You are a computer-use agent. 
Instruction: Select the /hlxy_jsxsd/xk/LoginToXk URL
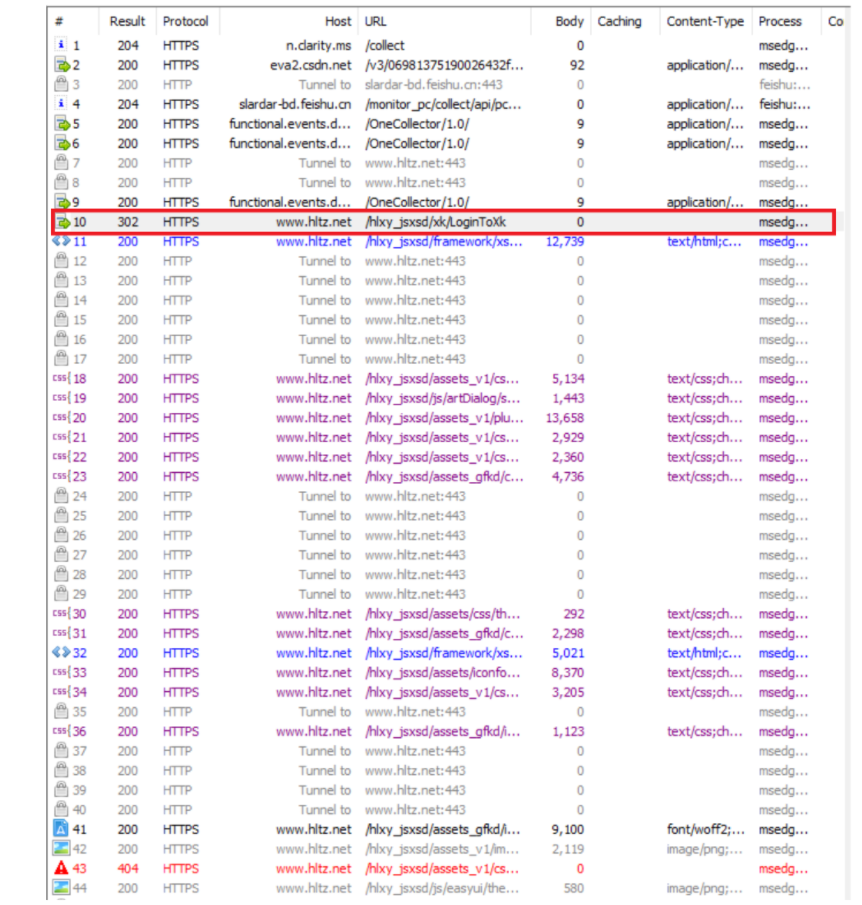pyautogui.click(x=435, y=222)
